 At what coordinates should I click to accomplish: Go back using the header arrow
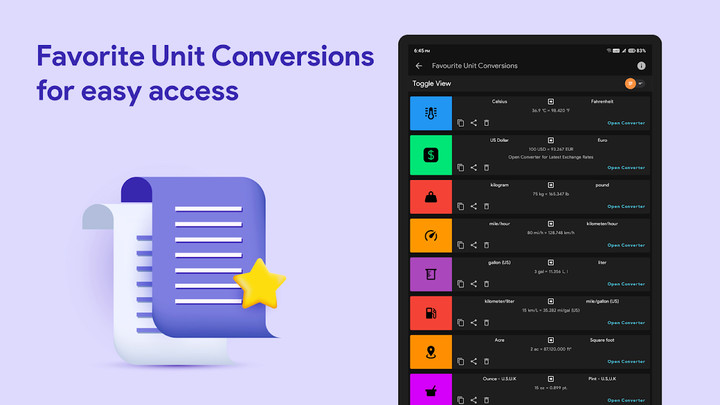point(418,66)
